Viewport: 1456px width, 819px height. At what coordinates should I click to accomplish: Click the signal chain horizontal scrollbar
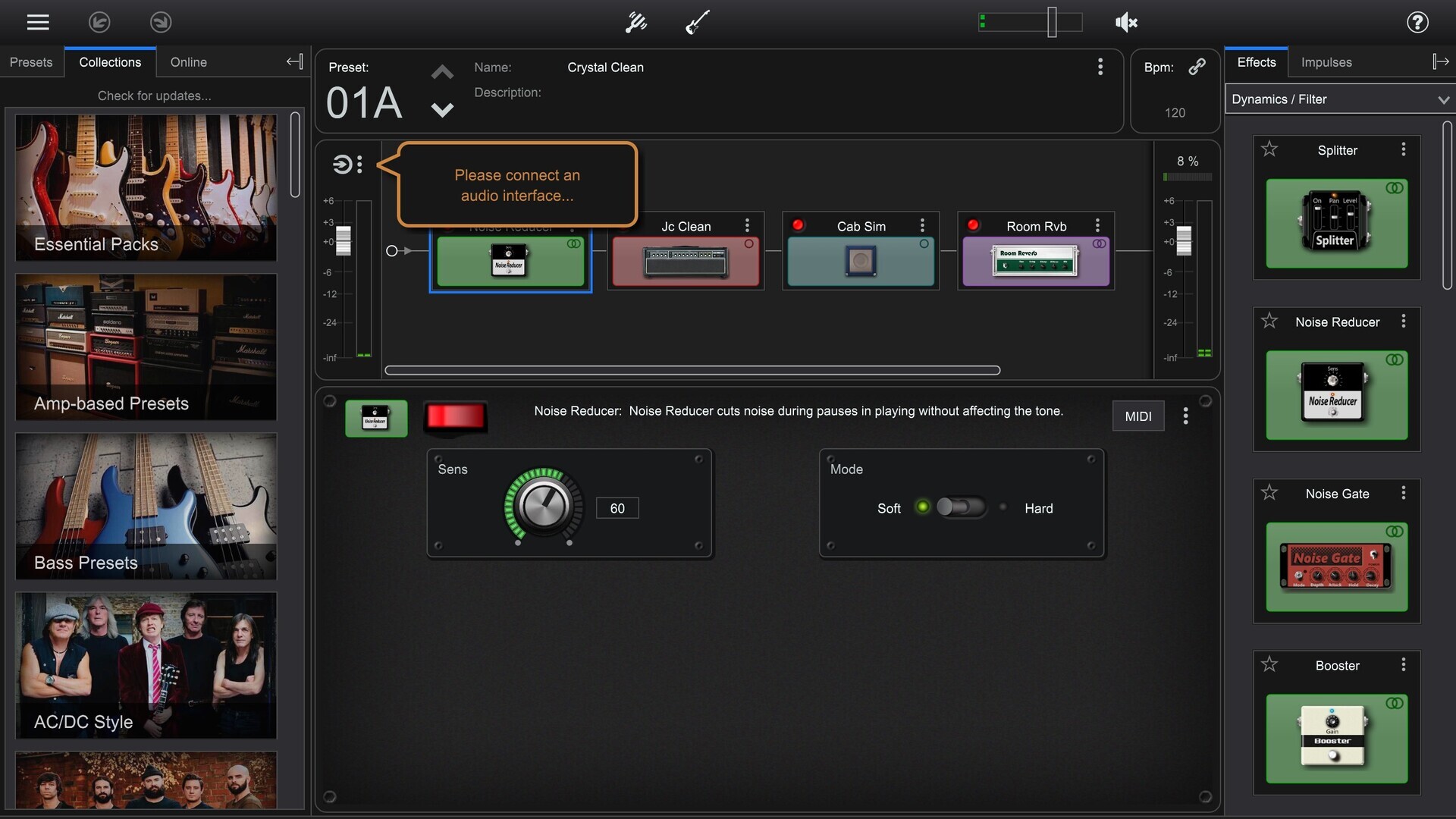(692, 370)
